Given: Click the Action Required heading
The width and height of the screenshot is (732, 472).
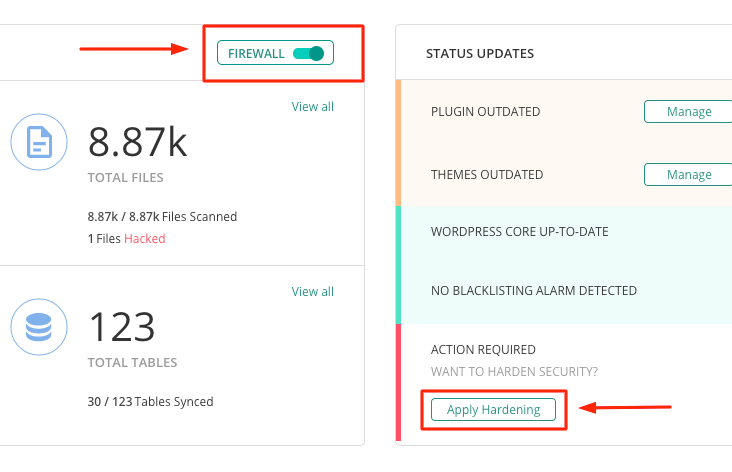Looking at the screenshot, I should pyautogui.click(x=483, y=350).
